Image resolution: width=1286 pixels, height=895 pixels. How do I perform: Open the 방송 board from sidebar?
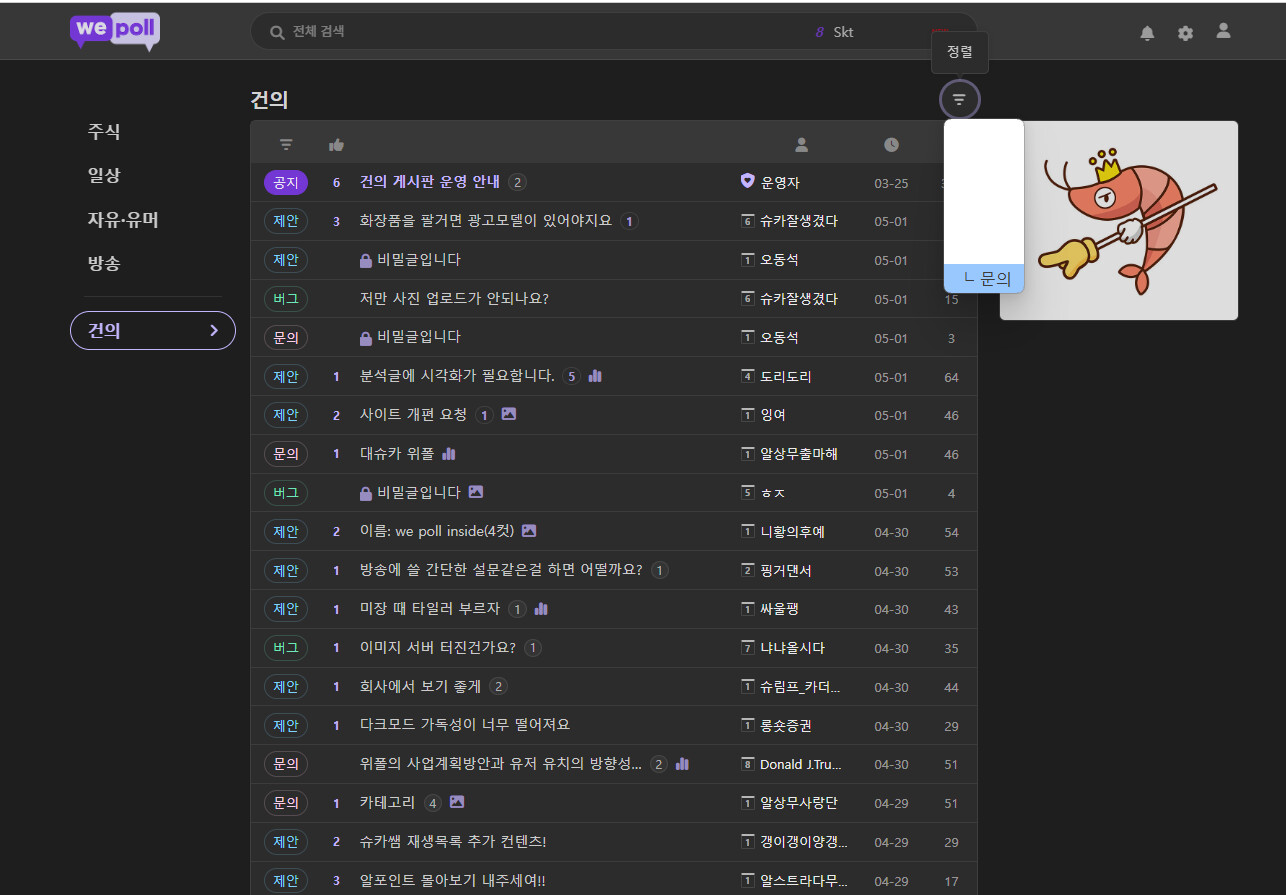tap(104, 263)
